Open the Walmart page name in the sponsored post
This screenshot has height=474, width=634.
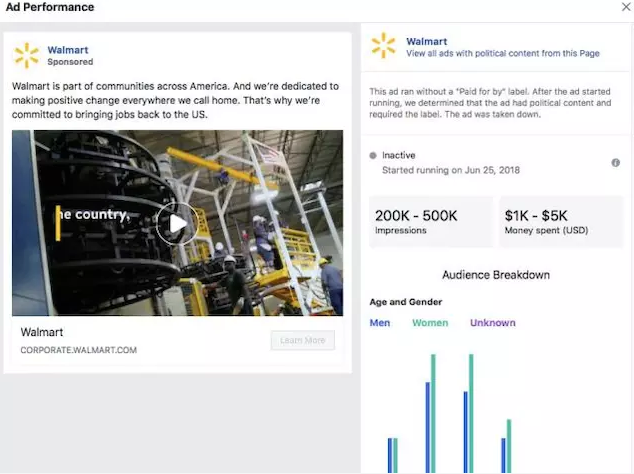click(x=68, y=50)
